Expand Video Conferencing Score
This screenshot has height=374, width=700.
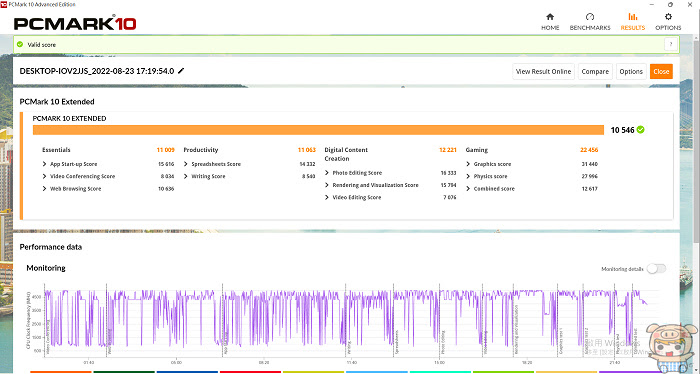click(44, 176)
